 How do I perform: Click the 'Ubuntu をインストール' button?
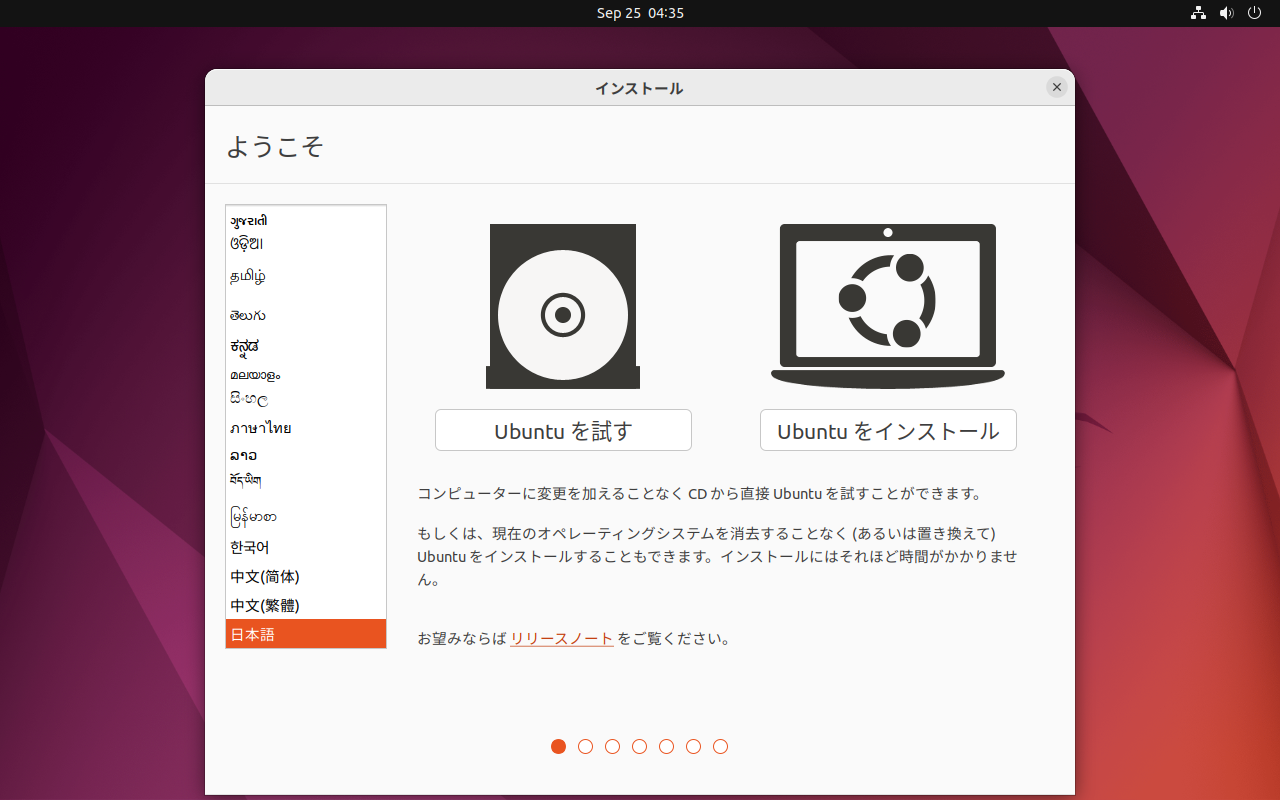888,431
